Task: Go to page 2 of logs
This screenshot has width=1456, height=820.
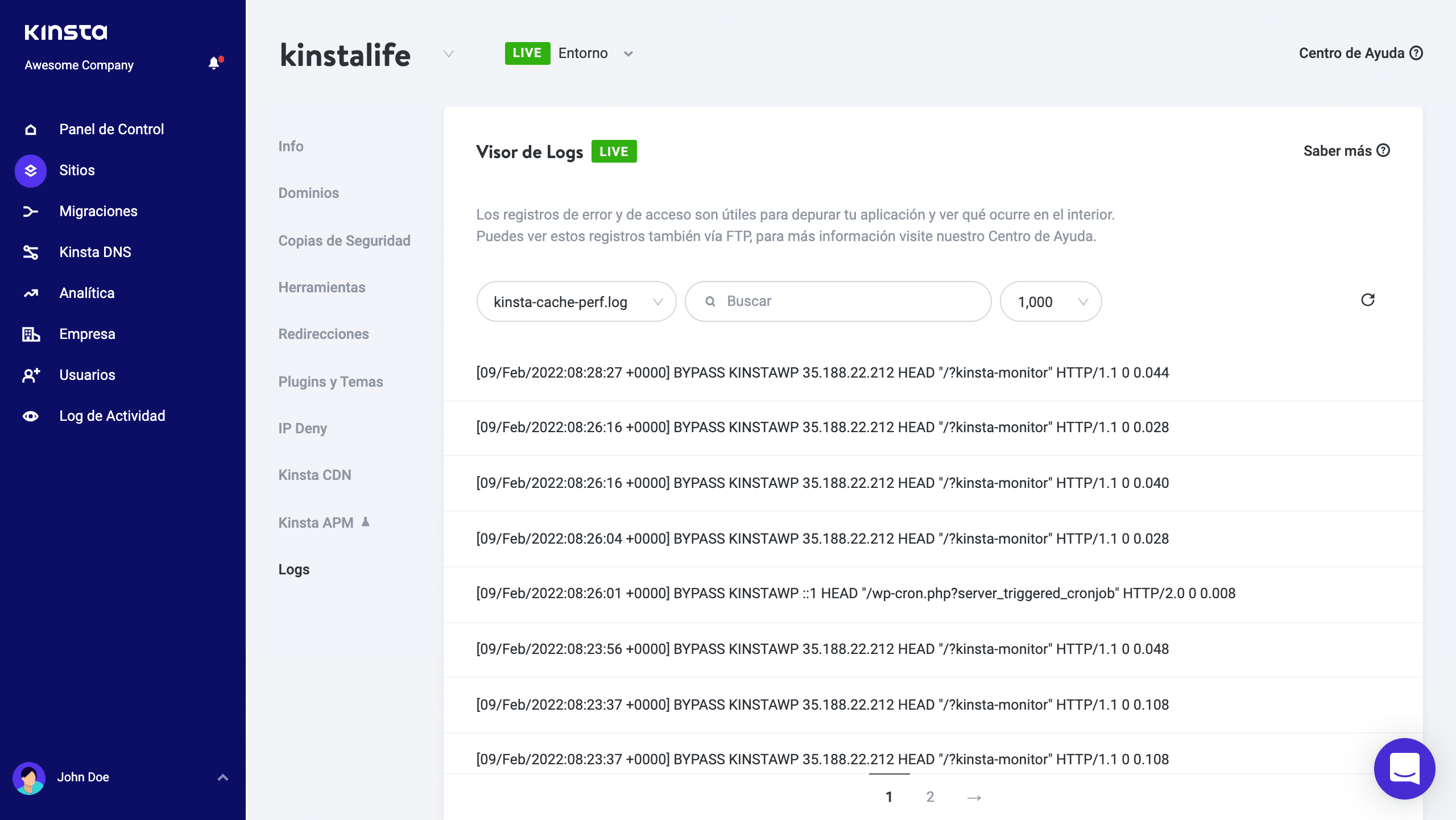Action: click(x=930, y=797)
